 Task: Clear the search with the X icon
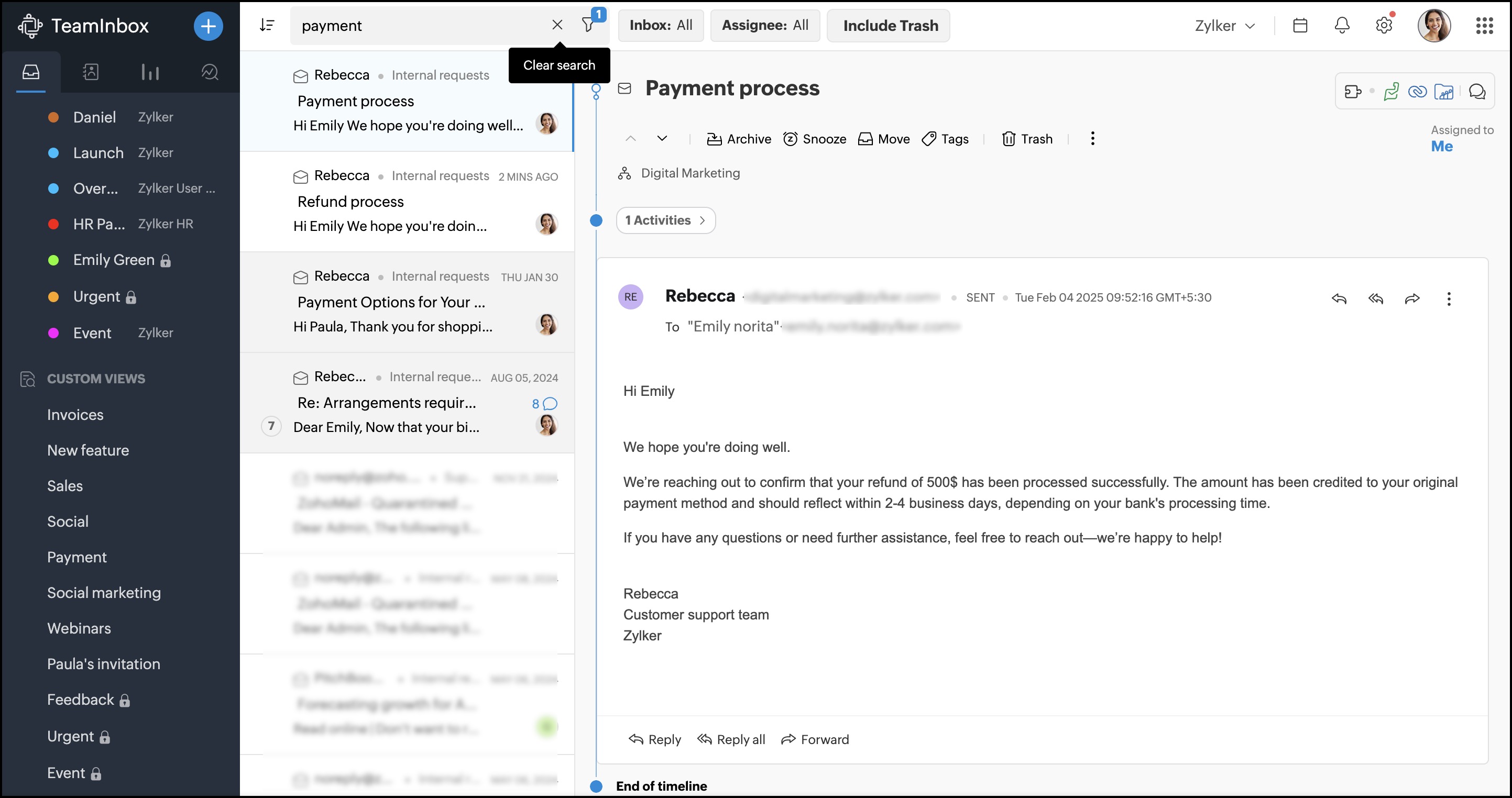click(557, 25)
